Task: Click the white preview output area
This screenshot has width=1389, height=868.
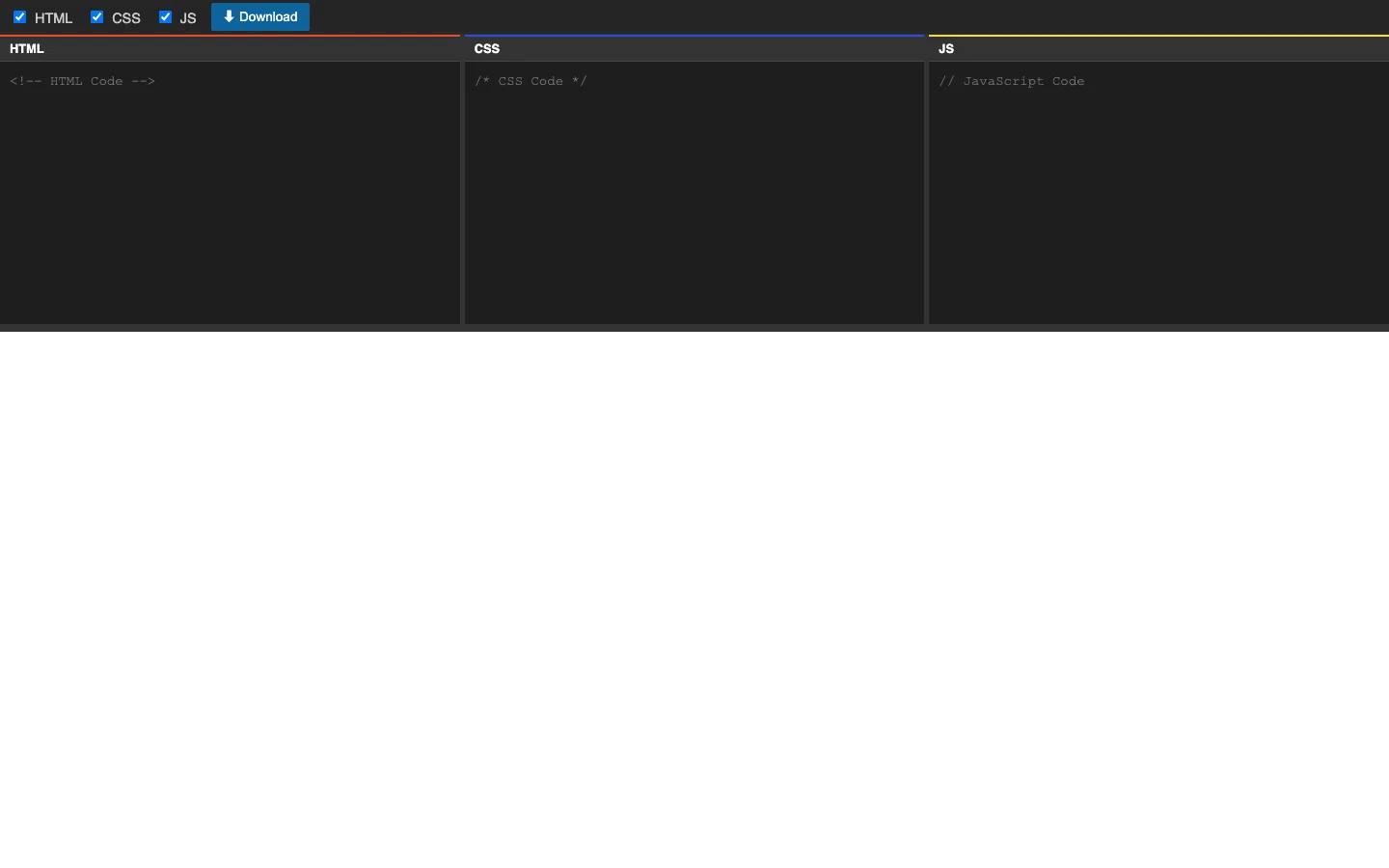Action: [694, 600]
